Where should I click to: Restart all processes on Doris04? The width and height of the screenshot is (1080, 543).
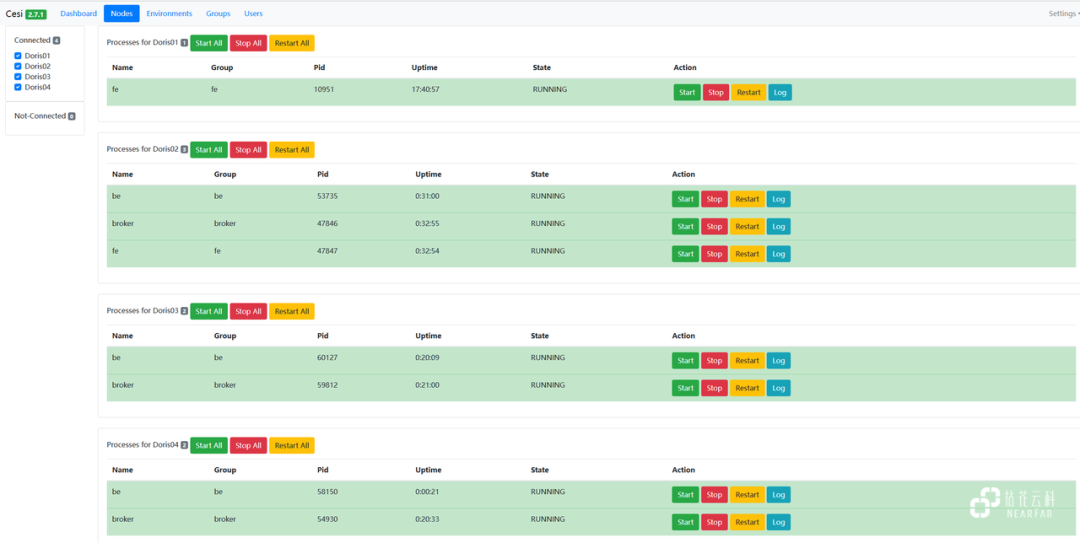tap(292, 445)
